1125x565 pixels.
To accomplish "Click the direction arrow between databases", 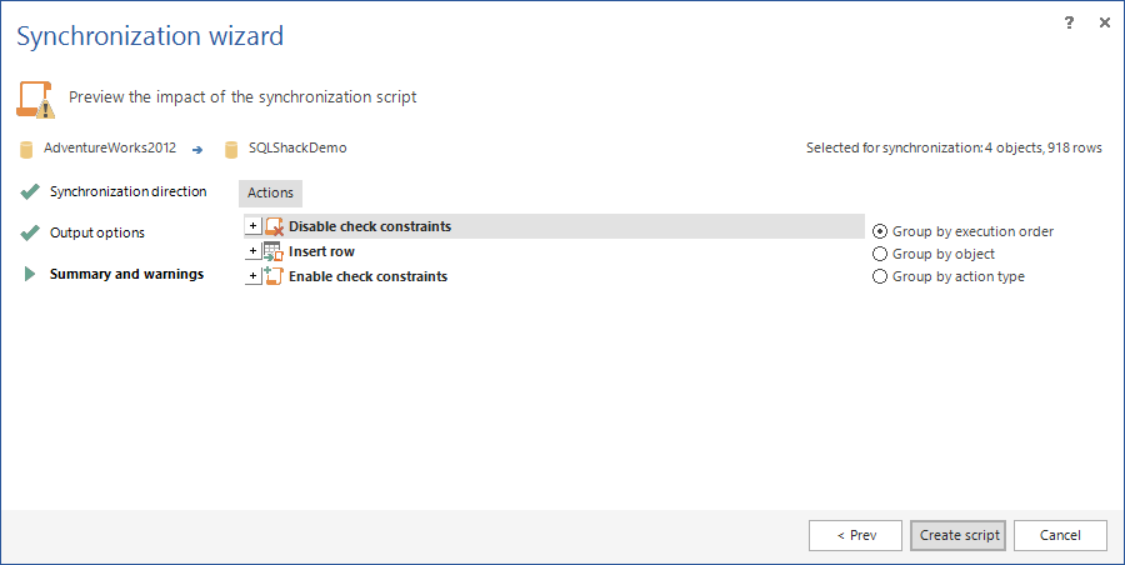I will (x=197, y=150).
